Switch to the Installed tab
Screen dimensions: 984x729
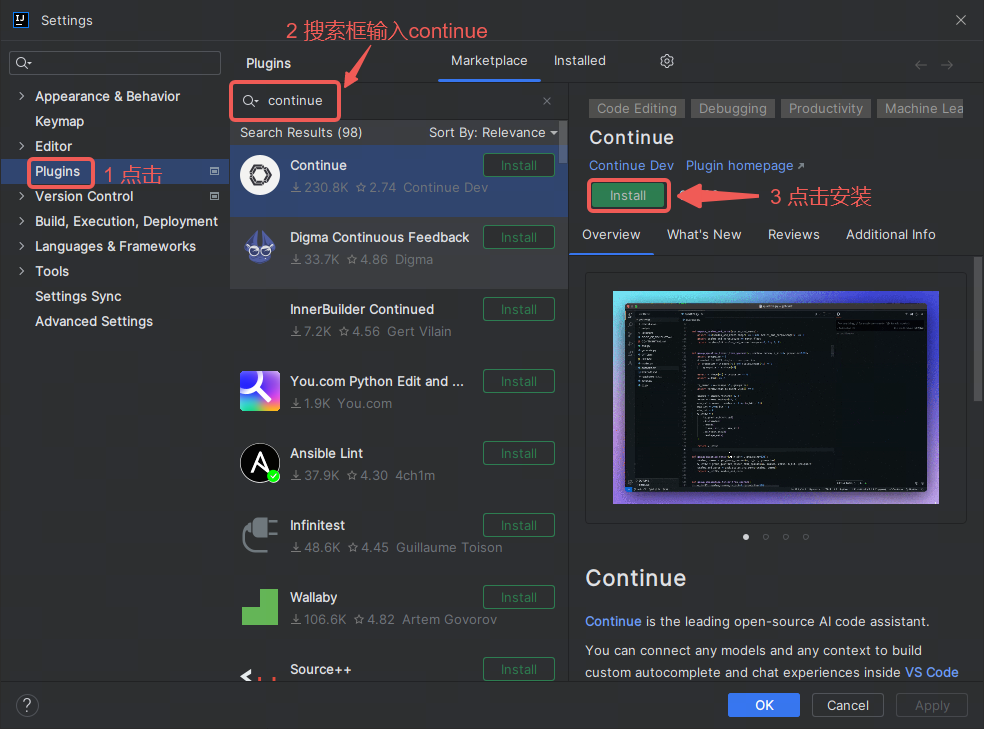pos(579,61)
